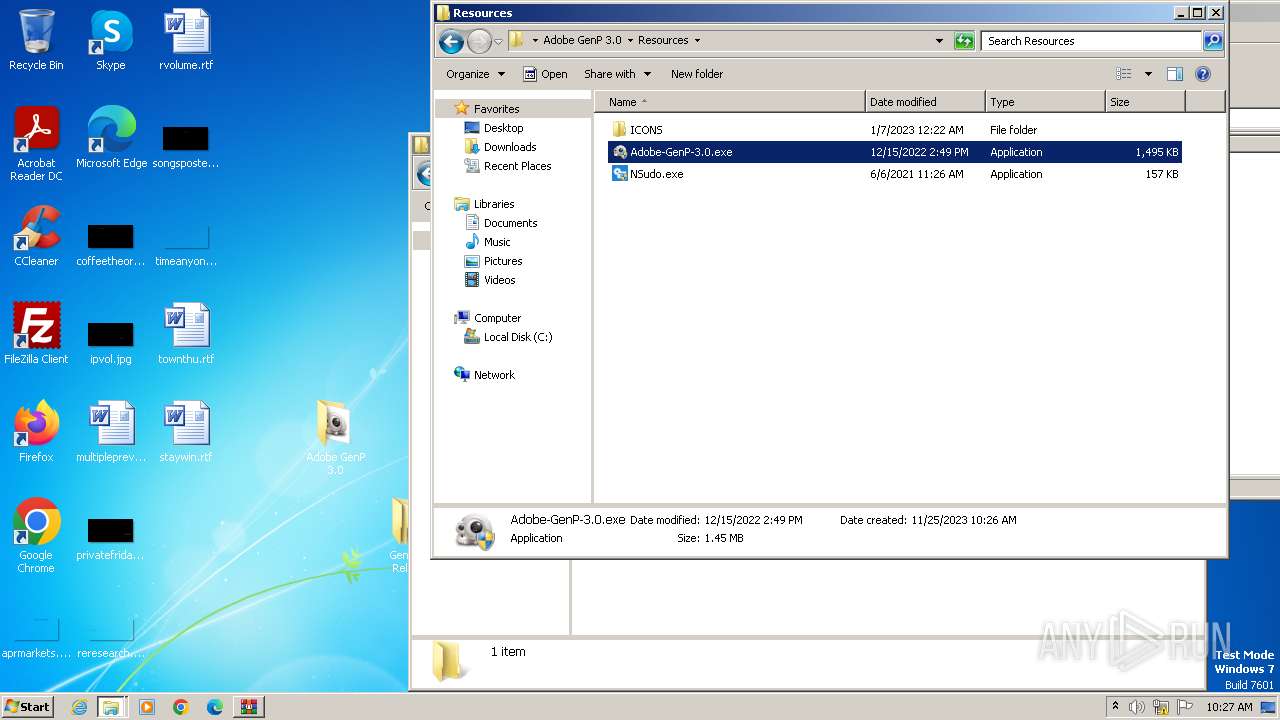This screenshot has height=720, width=1280.
Task: Click the Edge taskbar icon
Action: [215, 707]
